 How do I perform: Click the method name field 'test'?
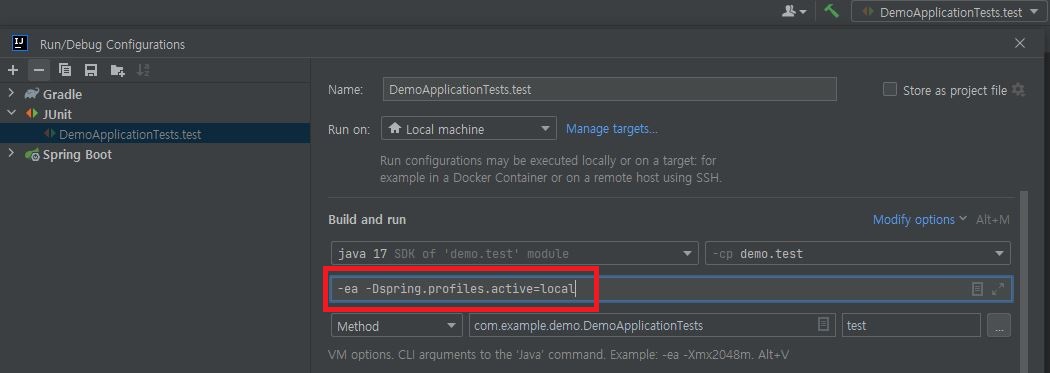[911, 325]
